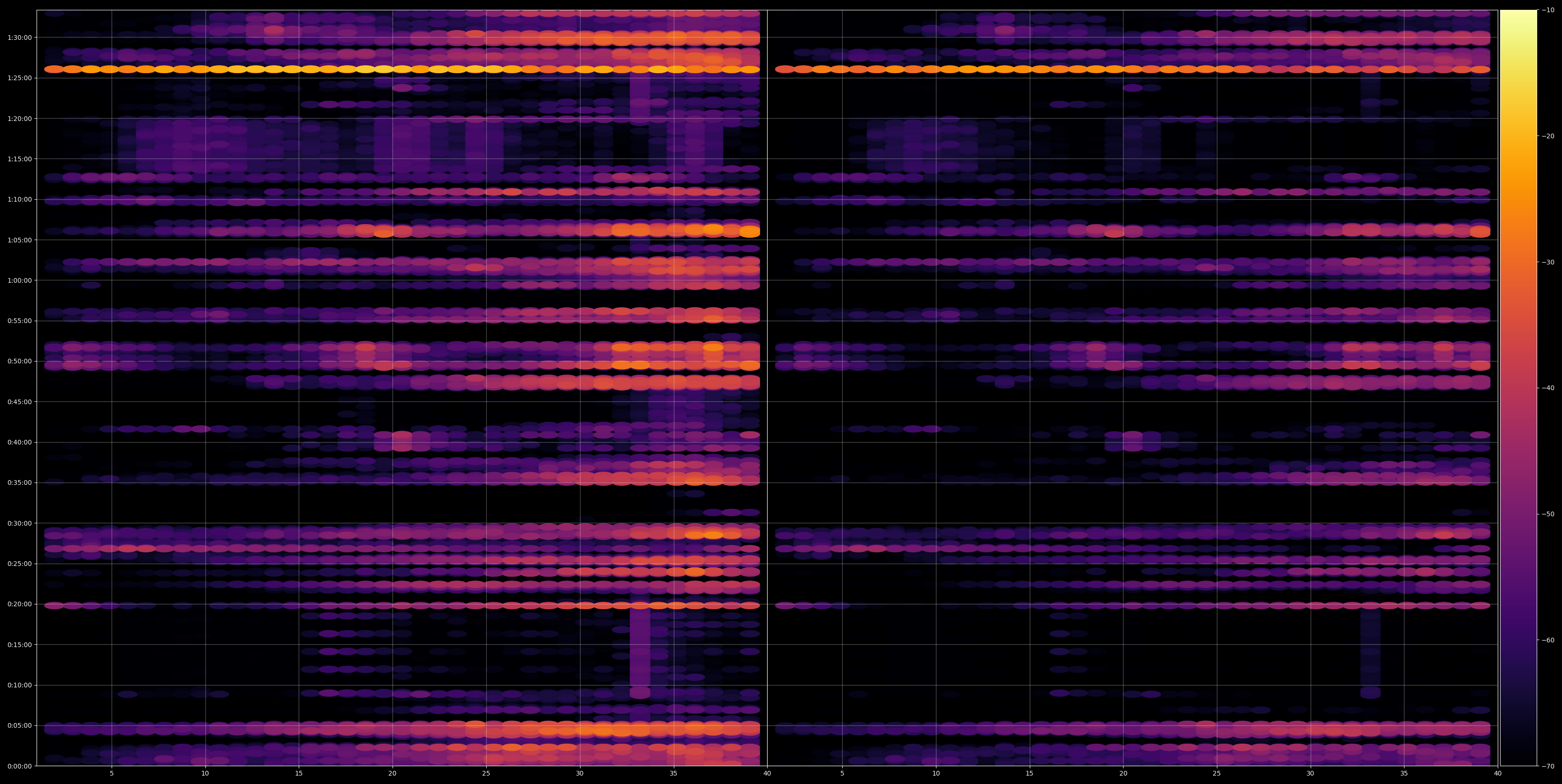This screenshot has height=784, width=1562.
Task: Select the 0:20:00 time label
Action: click(19, 604)
